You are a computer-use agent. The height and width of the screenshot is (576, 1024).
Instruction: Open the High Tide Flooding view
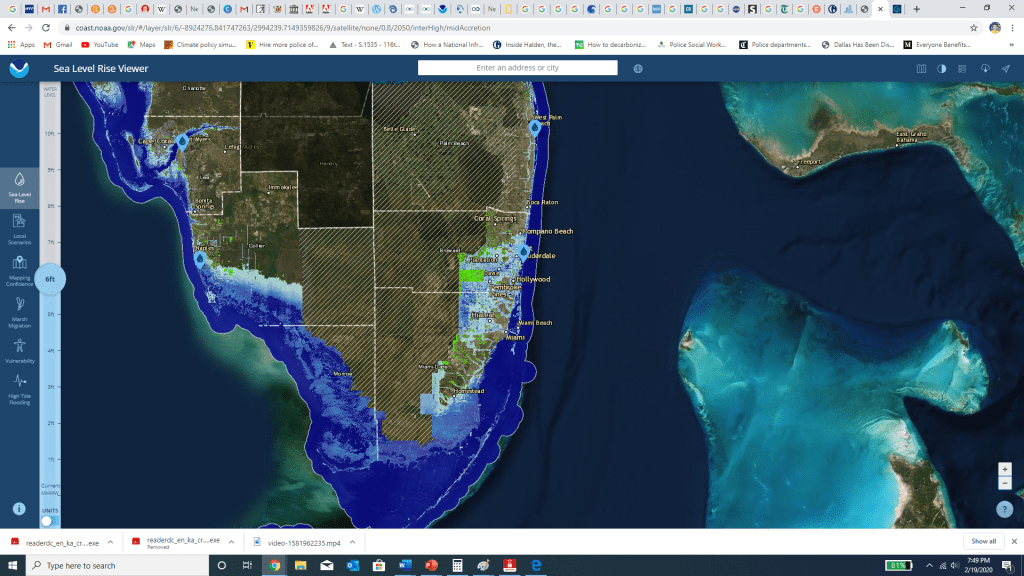[x=19, y=388]
